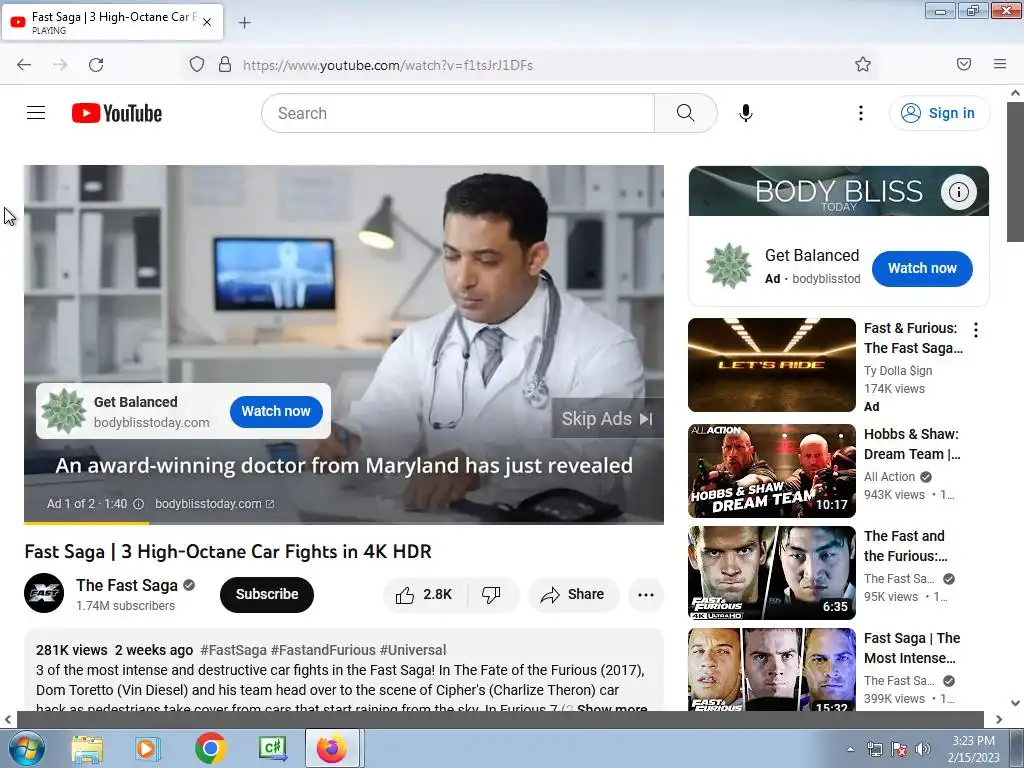This screenshot has height=768, width=1024.
Task: Open the #FastandFurious hashtag link
Action: tap(323, 650)
